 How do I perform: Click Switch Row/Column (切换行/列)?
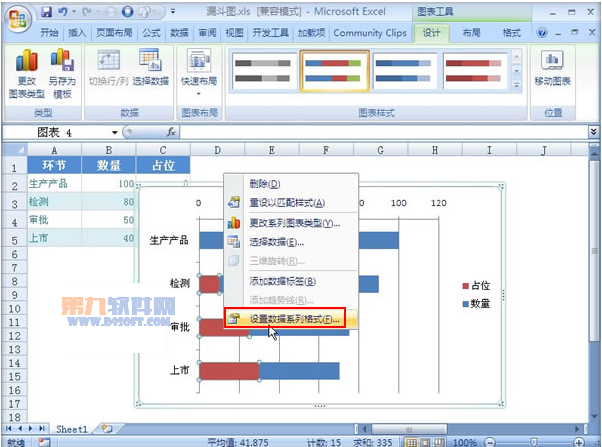tap(108, 68)
